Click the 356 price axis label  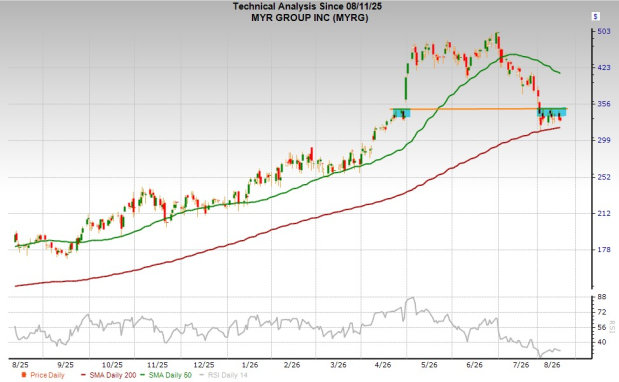pos(604,104)
